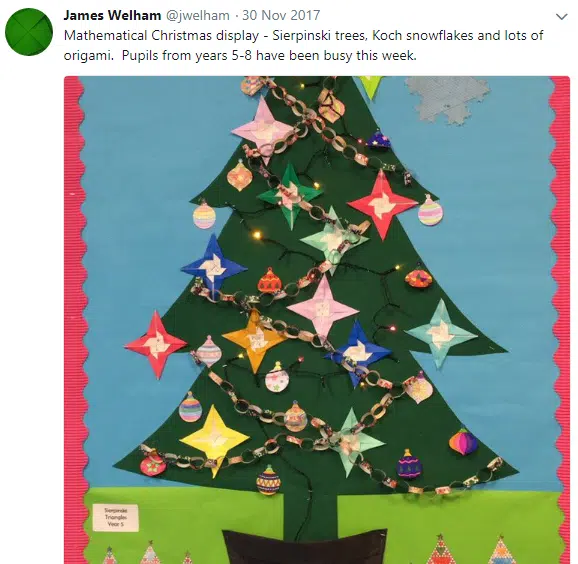Screen dimensions: 578x564
Task: Click the pink origami star near the tree top
Action: tap(263, 129)
